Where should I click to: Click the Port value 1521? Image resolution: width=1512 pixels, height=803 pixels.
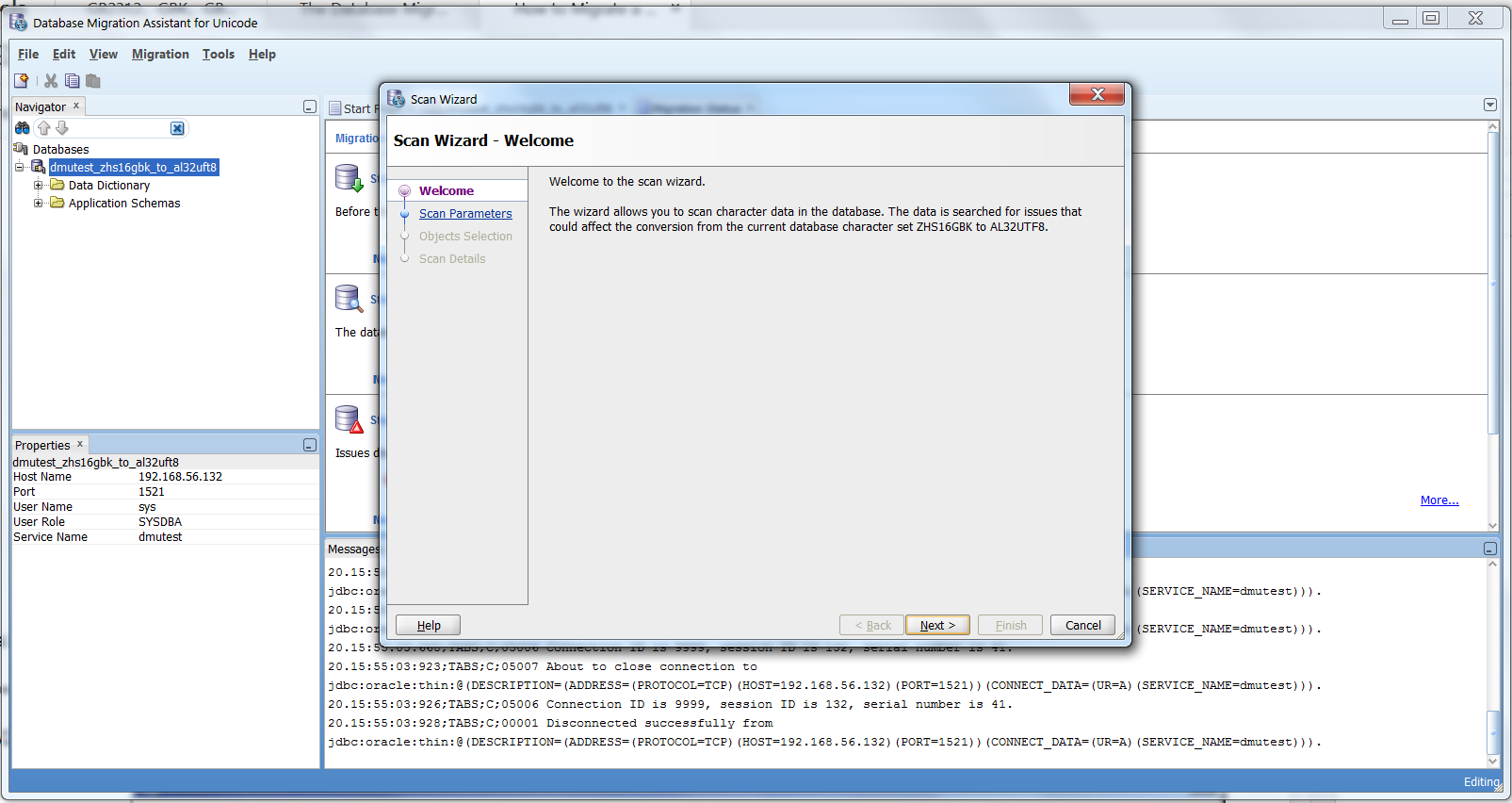coord(151,492)
